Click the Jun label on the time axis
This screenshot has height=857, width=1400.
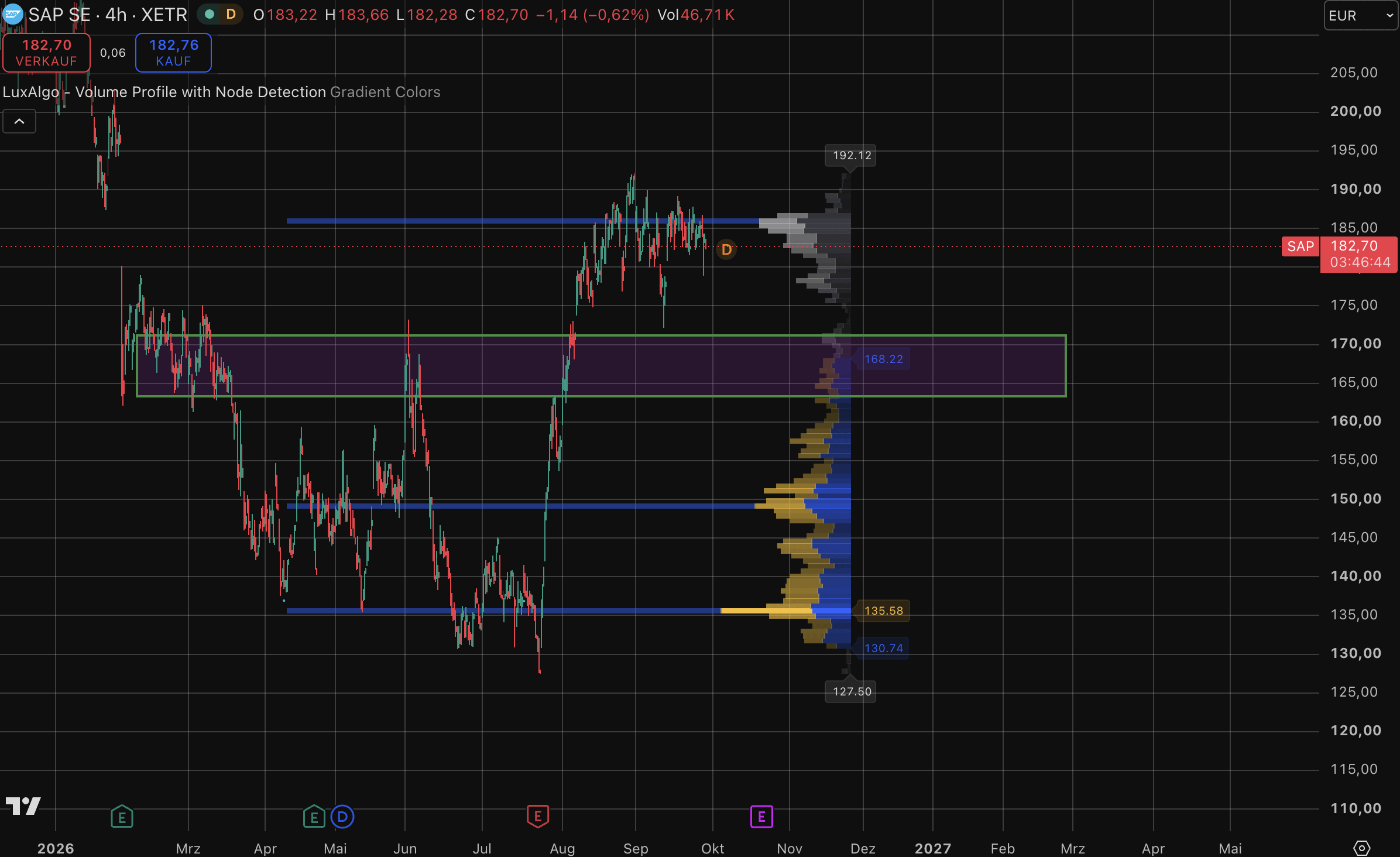click(405, 848)
